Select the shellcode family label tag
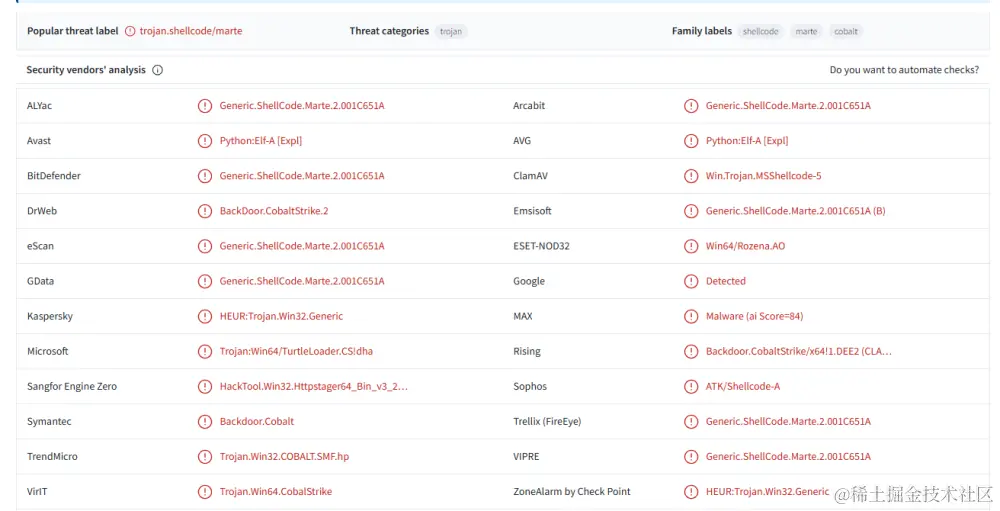Viewport: 1000px width, 511px height. click(761, 31)
